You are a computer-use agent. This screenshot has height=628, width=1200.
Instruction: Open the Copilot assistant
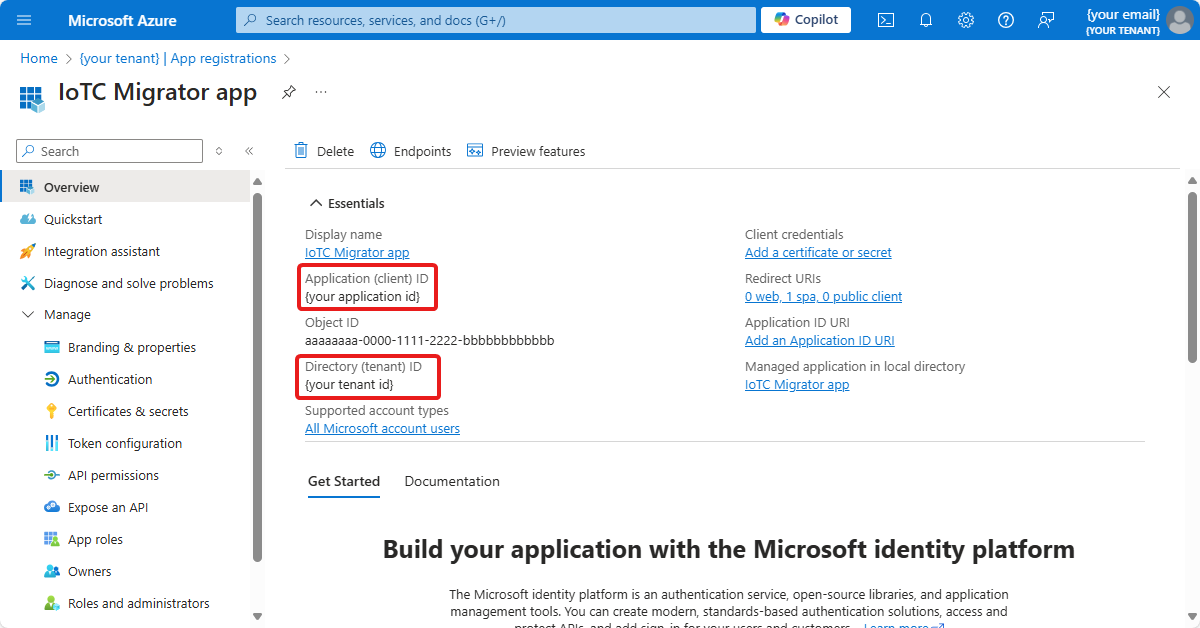805,19
